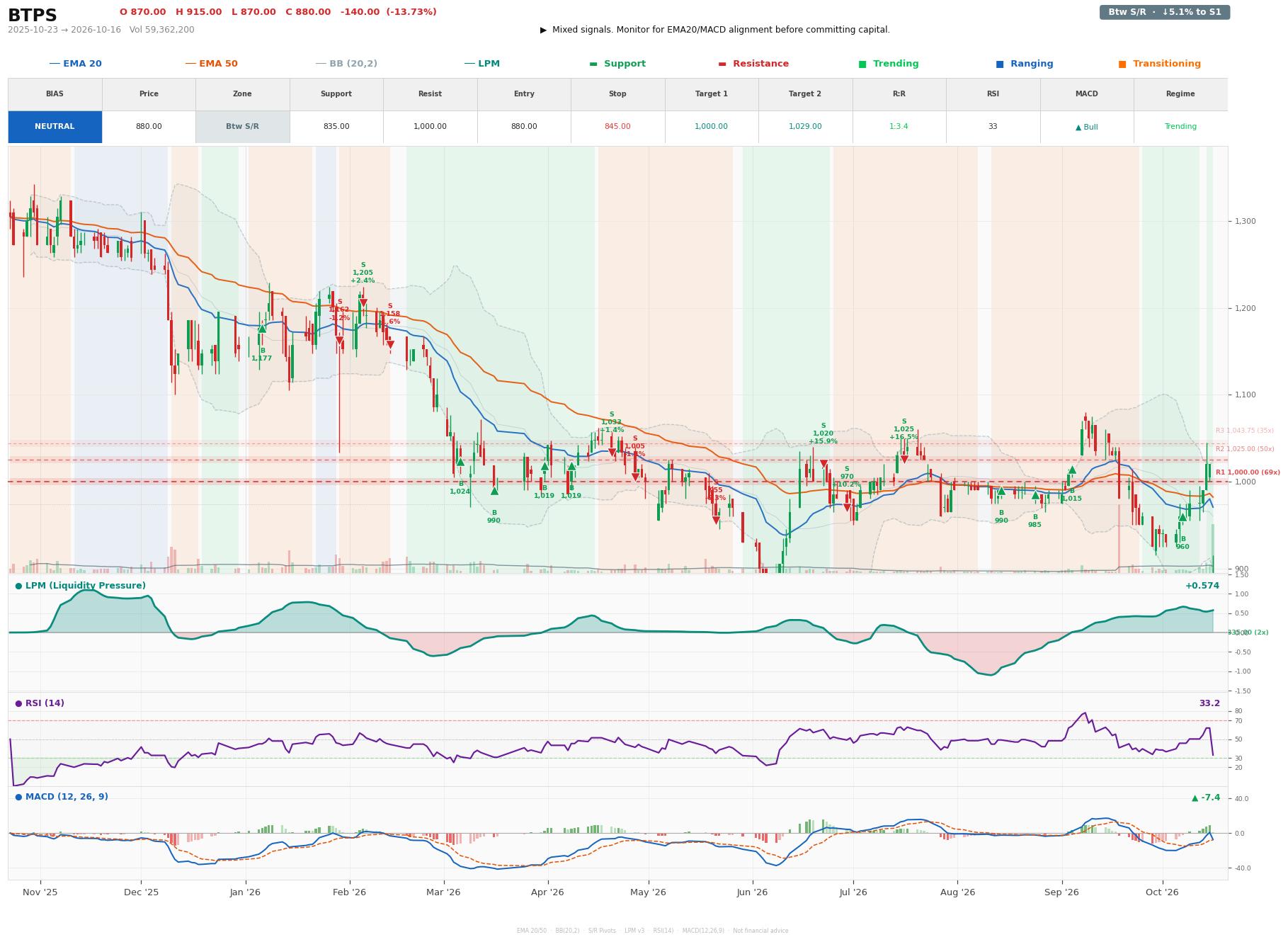Click the R:R column header
Screen dimensions: 1288x942
coord(899,94)
